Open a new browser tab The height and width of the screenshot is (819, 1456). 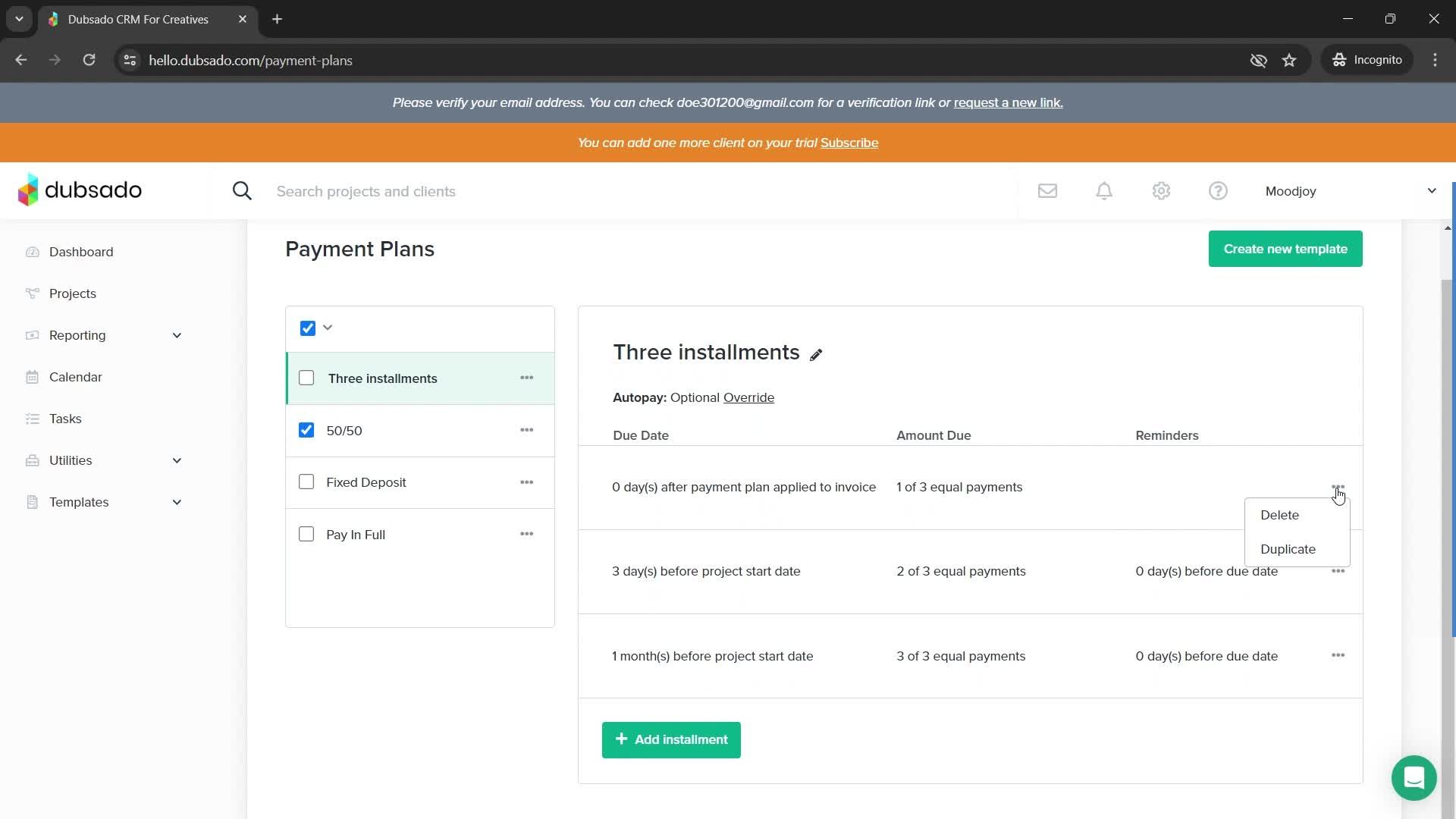pyautogui.click(x=277, y=19)
